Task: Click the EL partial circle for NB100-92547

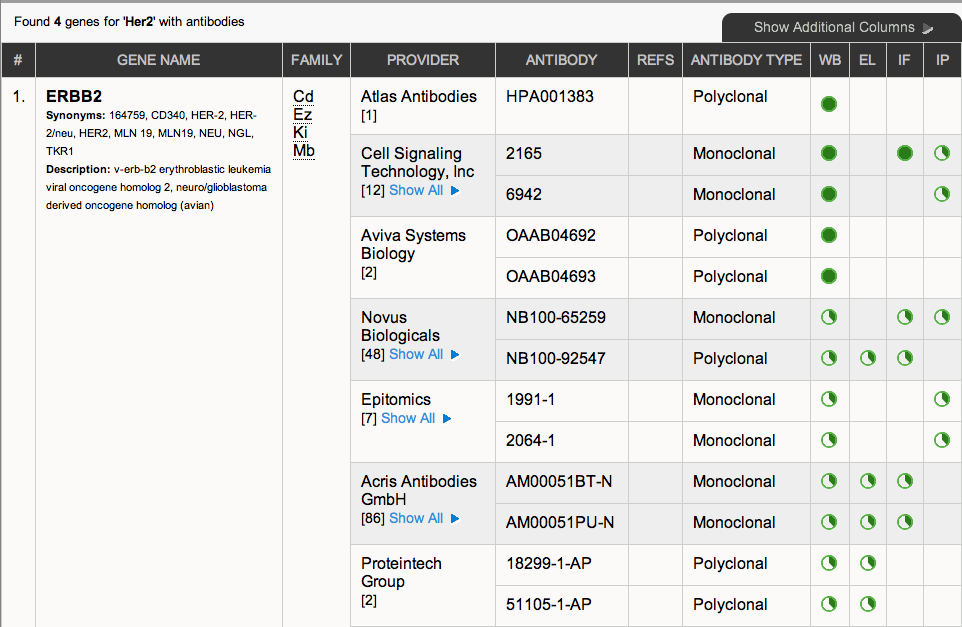Action: [867, 358]
